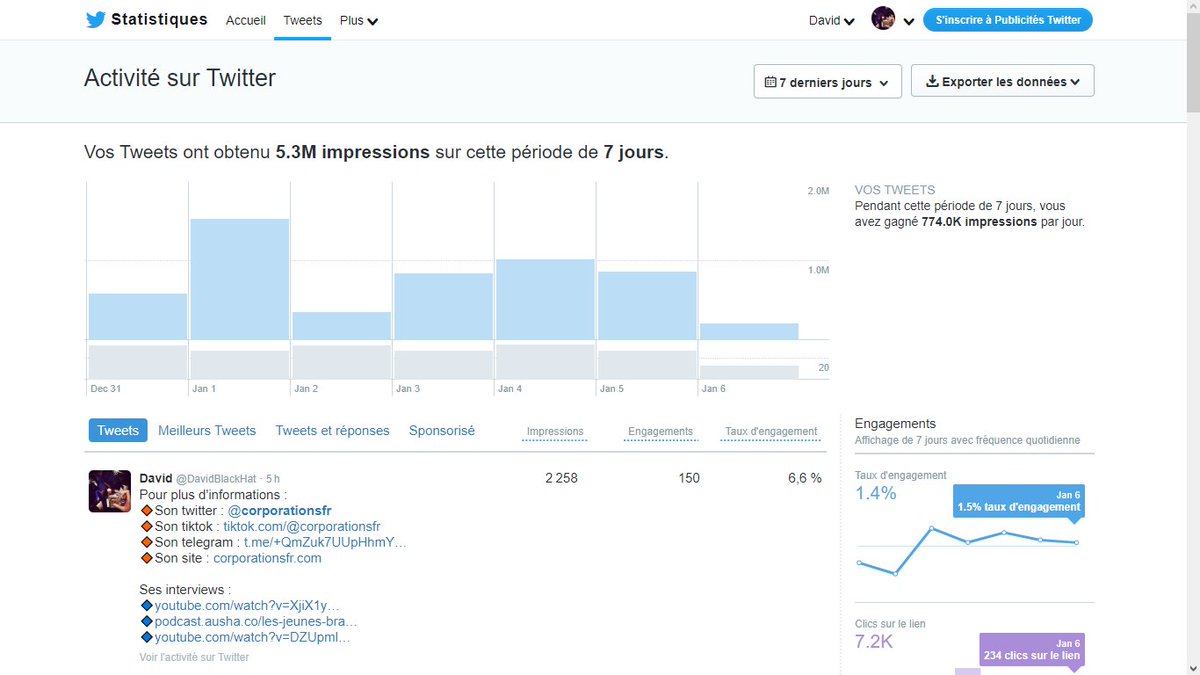
Task: Open the corporationsfr.com site link
Action: click(x=267, y=558)
